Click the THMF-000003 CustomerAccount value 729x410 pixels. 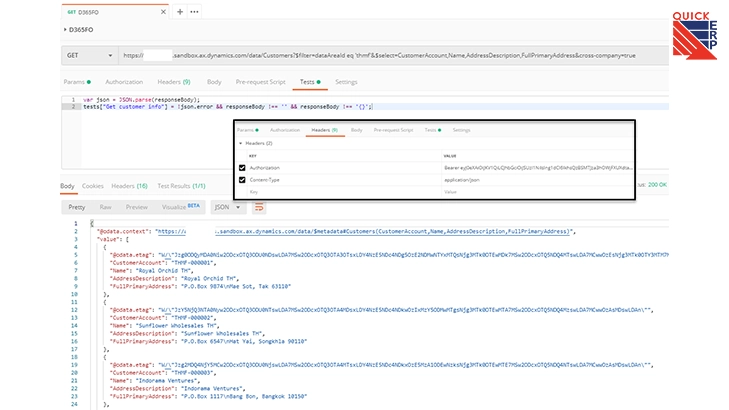tap(194, 373)
